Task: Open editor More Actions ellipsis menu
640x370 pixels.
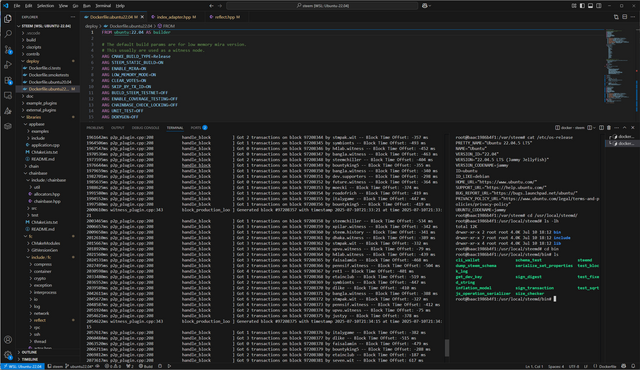Action: coord(633,17)
